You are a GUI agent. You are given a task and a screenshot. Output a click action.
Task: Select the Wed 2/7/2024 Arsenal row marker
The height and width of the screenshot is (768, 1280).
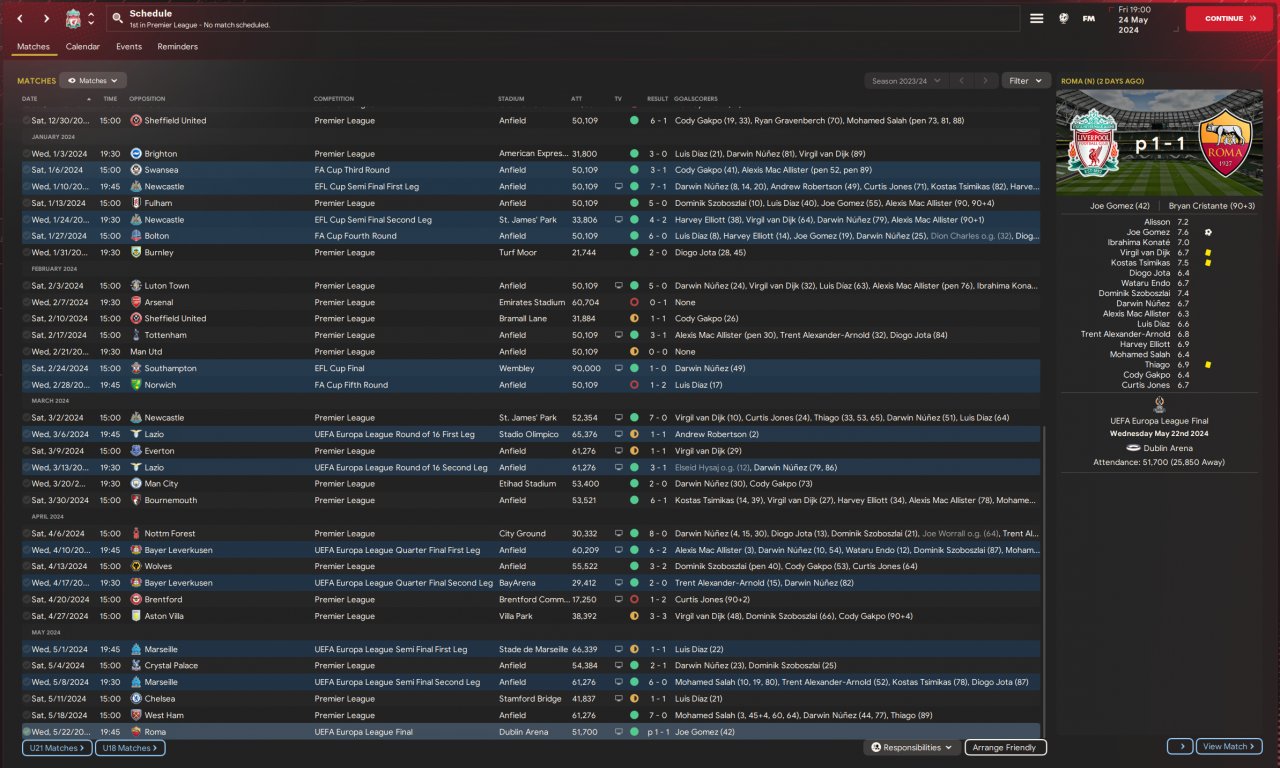click(x=27, y=302)
